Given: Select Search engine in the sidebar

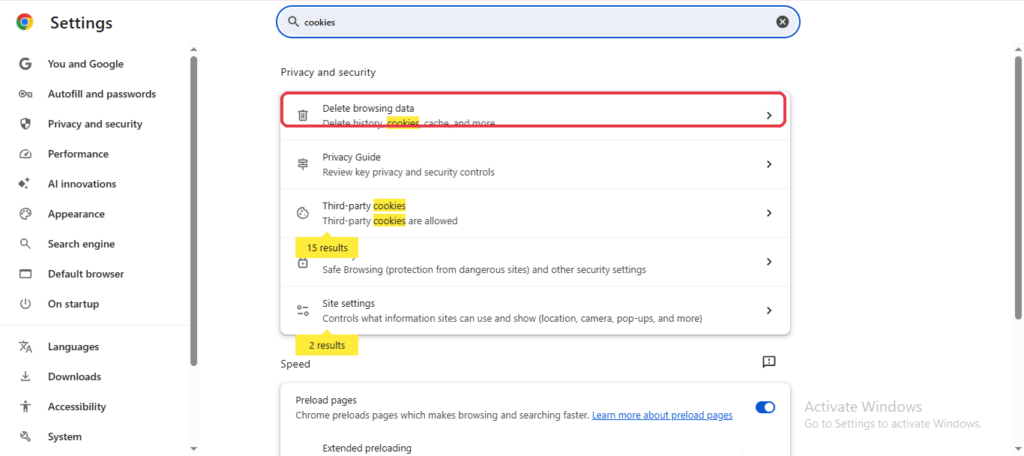Looking at the screenshot, I should 81,244.
